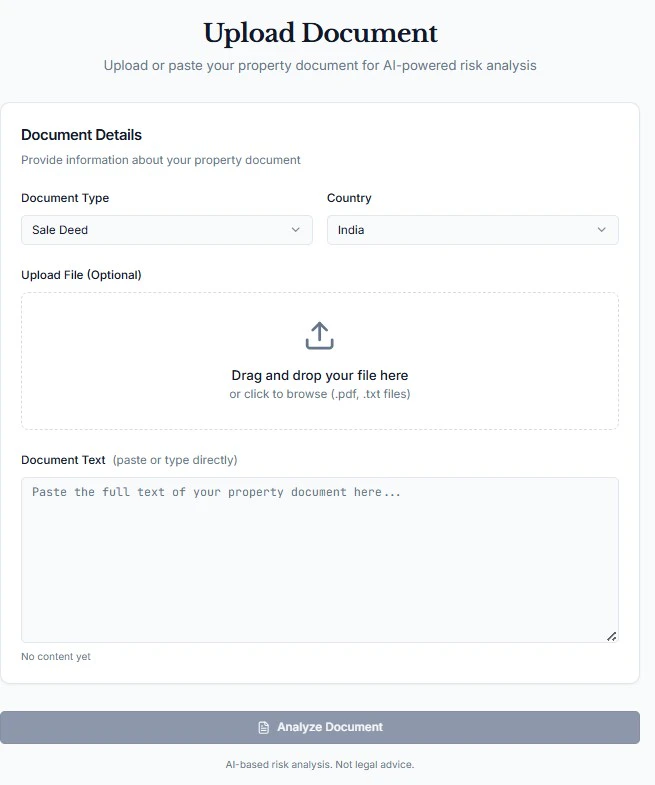Click the Document Text label

[x=63, y=460]
